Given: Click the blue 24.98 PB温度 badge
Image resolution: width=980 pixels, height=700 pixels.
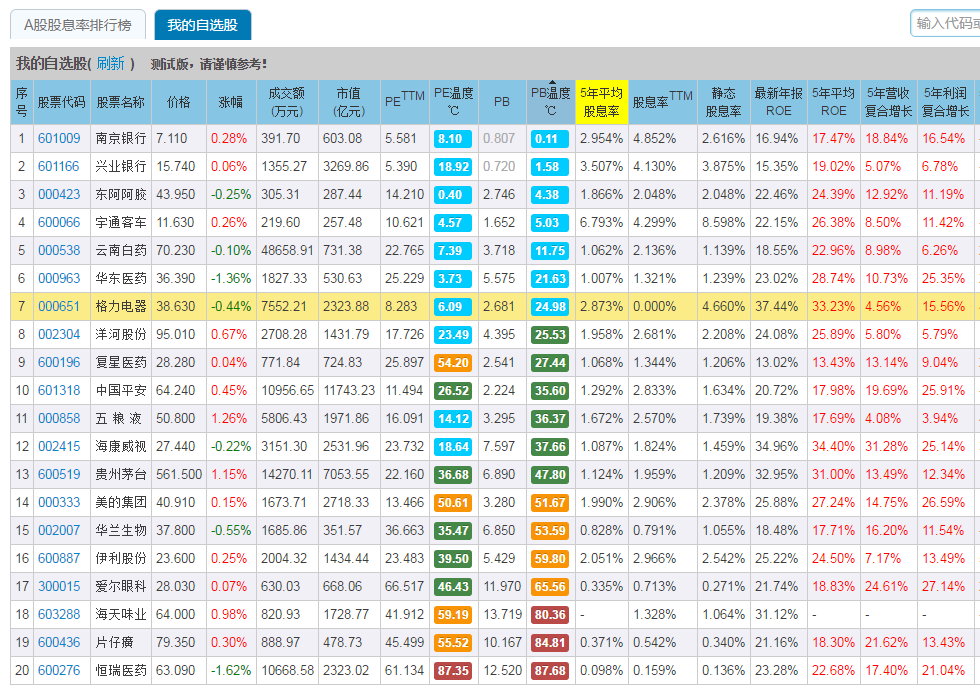Looking at the screenshot, I should pos(550,306).
